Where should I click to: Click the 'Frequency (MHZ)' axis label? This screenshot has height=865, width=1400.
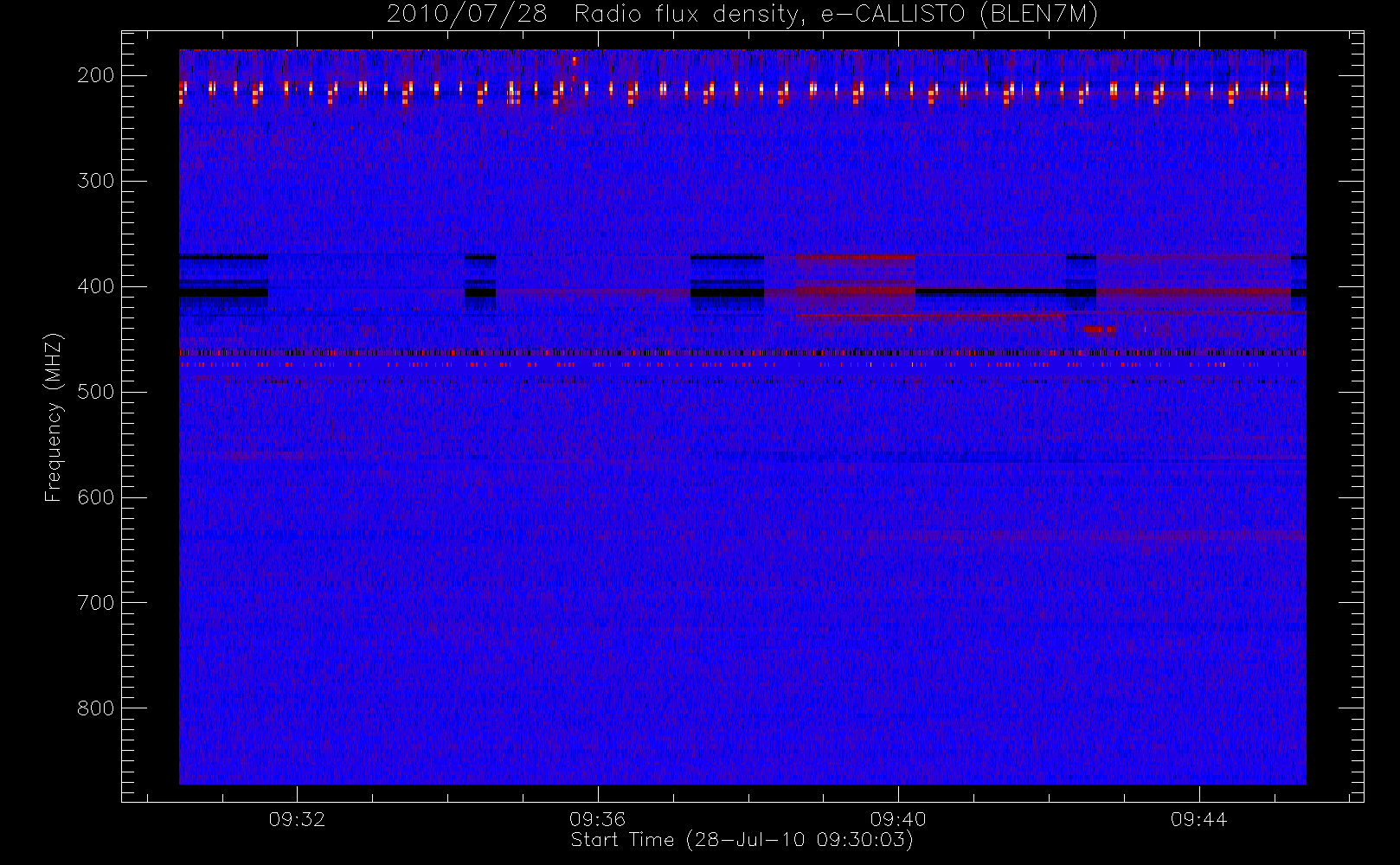click(x=54, y=417)
